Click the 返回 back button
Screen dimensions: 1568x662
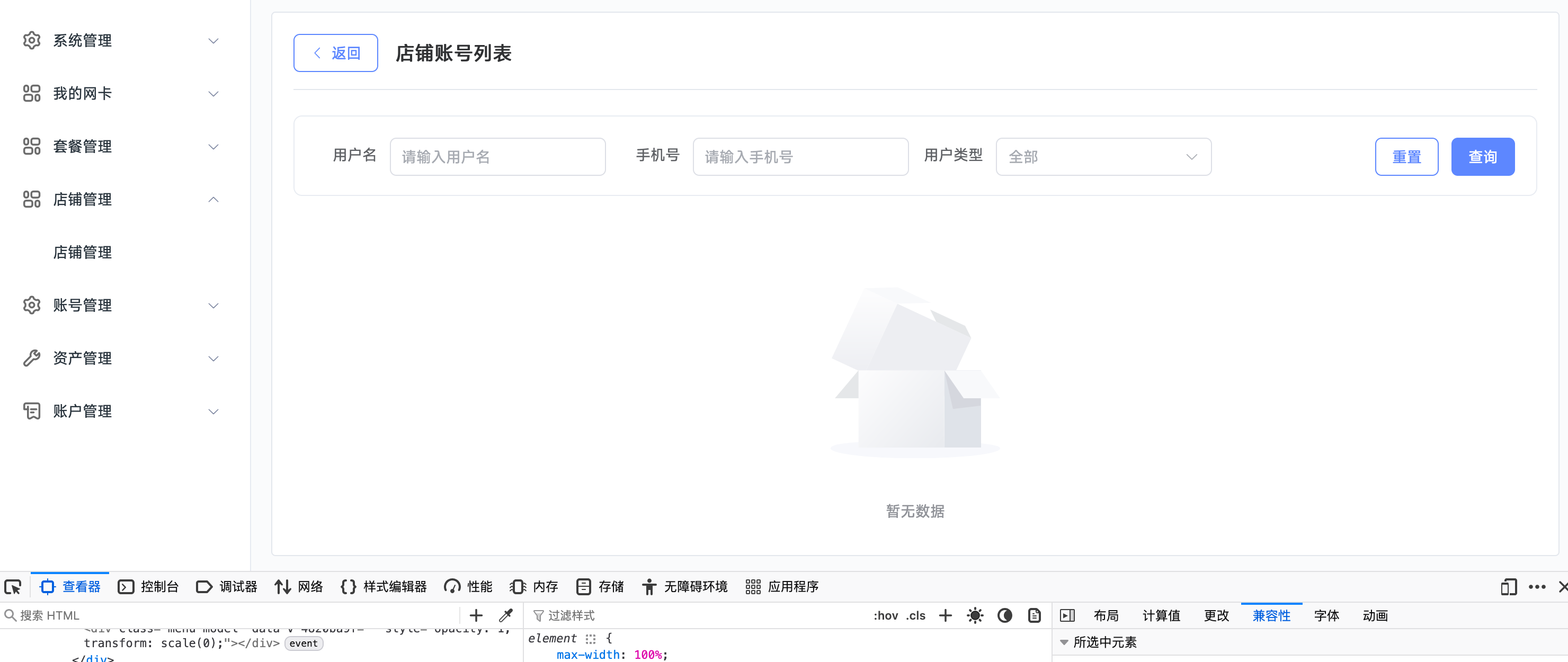pos(335,53)
